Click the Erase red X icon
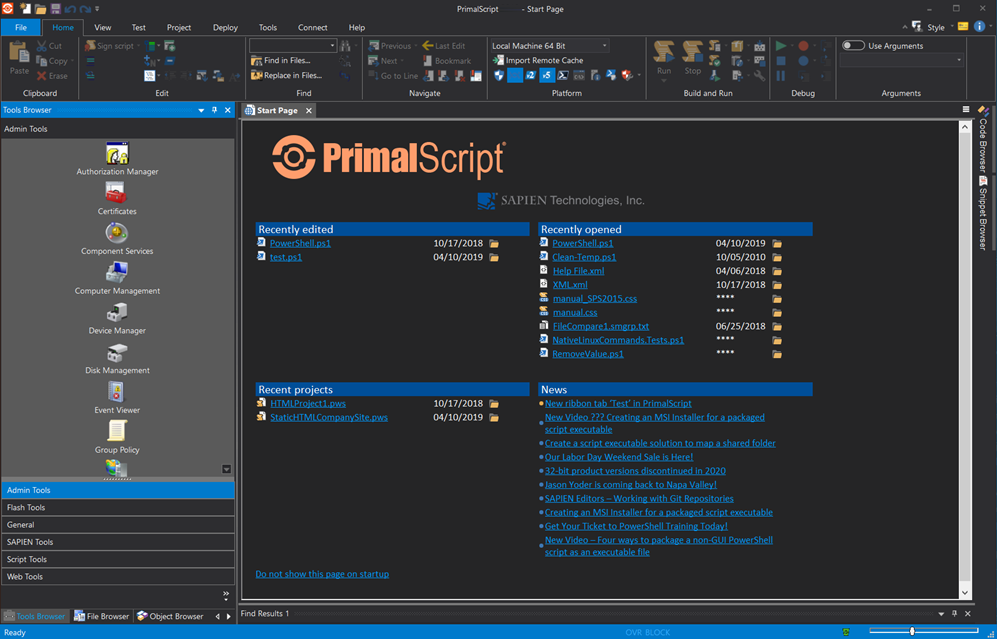This screenshot has width=997, height=639. coord(42,76)
